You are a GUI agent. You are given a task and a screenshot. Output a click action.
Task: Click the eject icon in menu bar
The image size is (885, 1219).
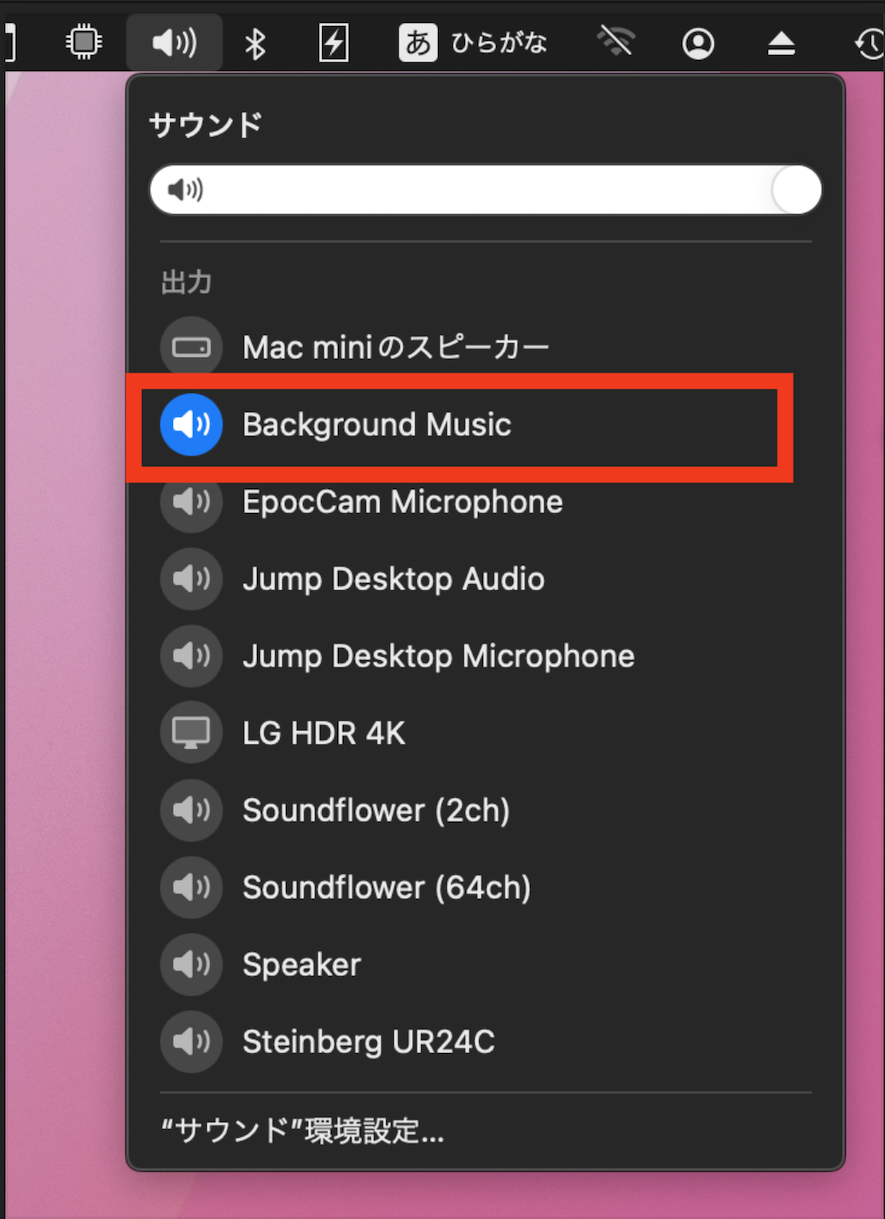point(781,43)
